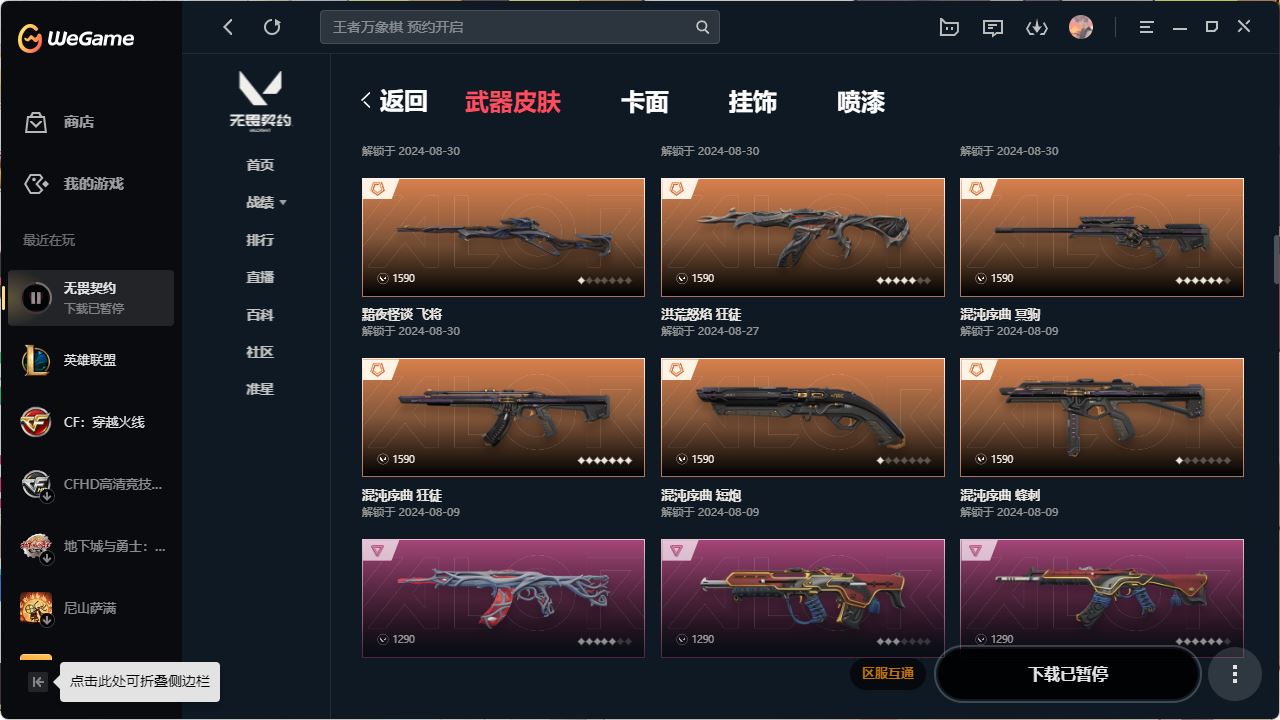
Task: Toggle the pause button on 无畏契约
Action: [x=36, y=297]
